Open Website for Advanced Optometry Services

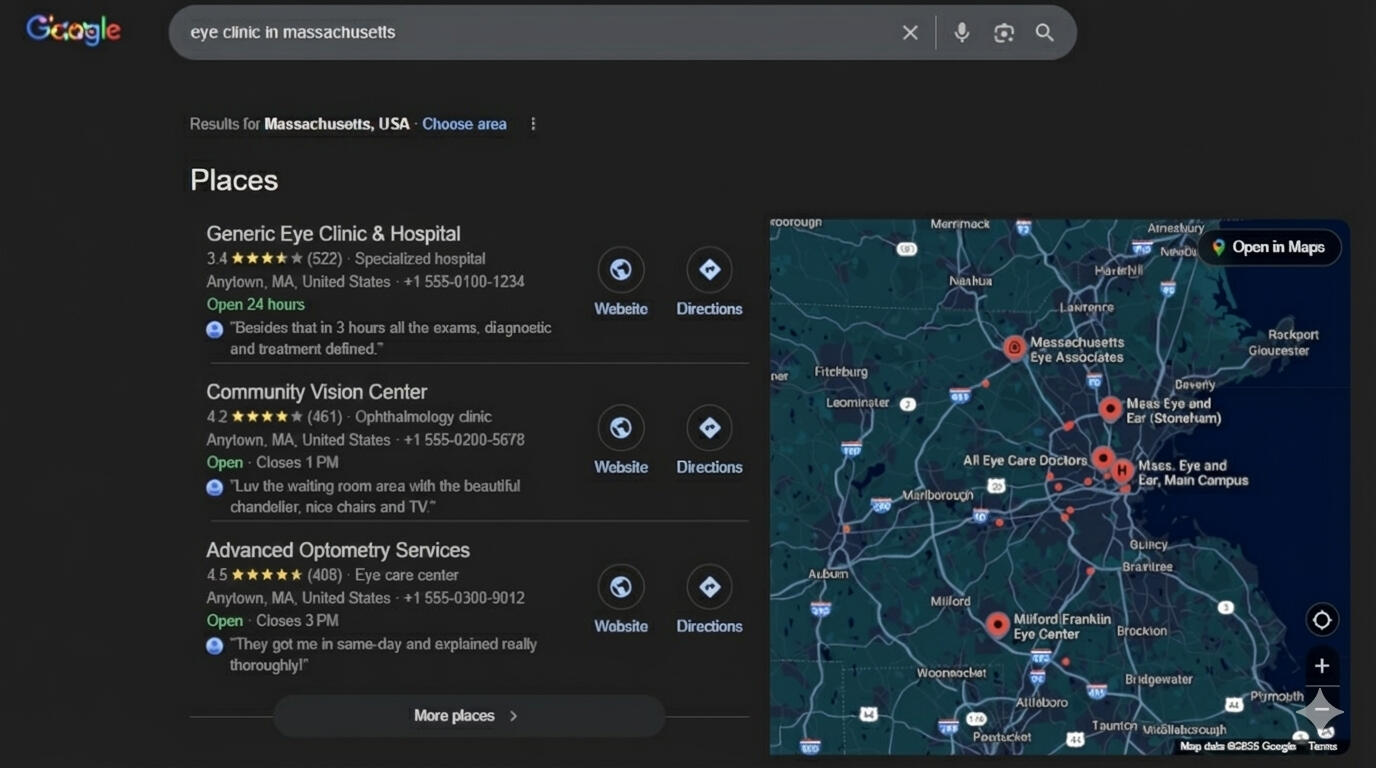click(x=620, y=587)
